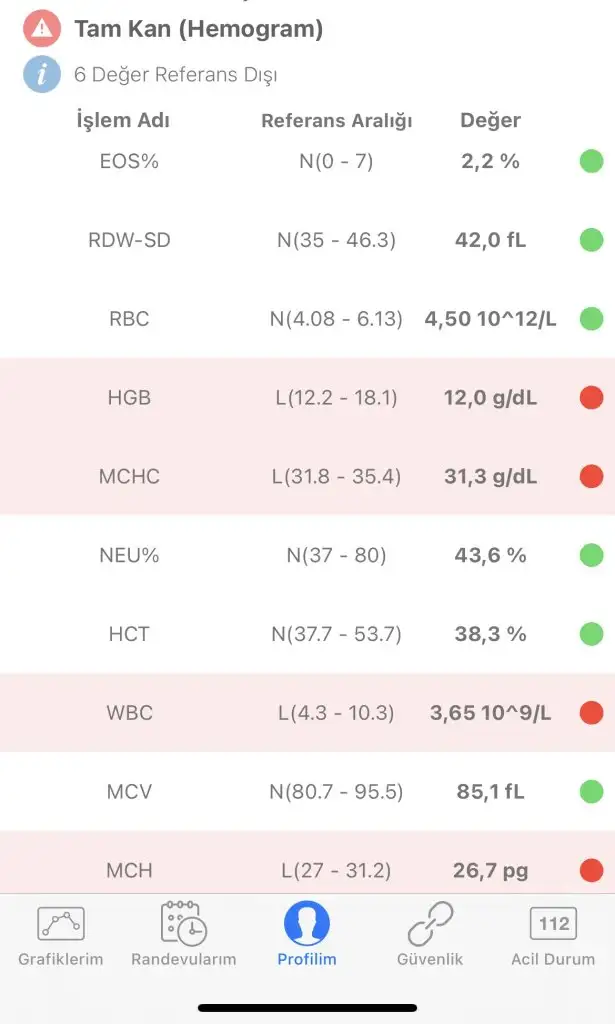
Task: Open Grafiklerim chart icon
Action: [x=60, y=923]
